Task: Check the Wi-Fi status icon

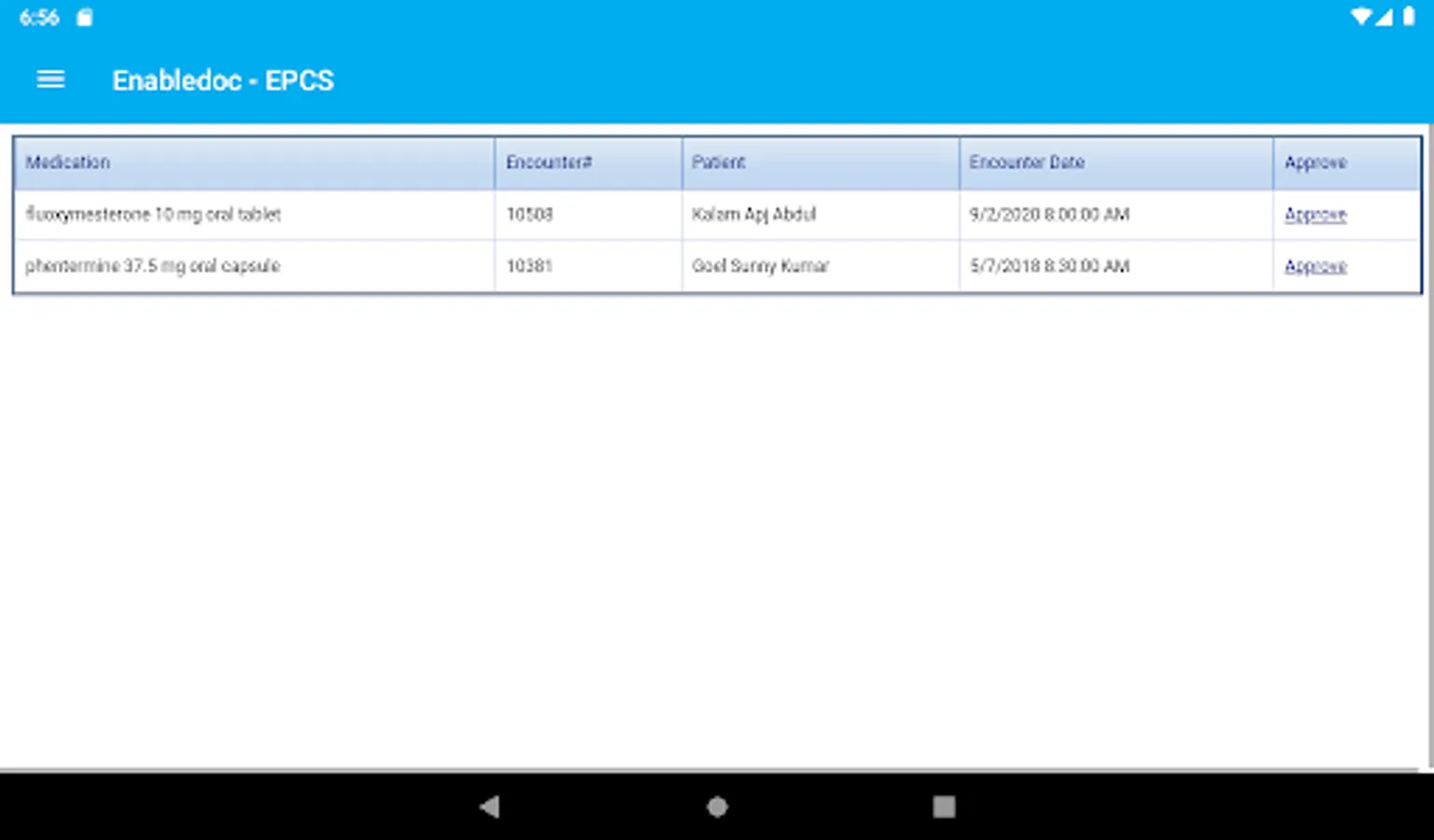Action: pos(1362,17)
